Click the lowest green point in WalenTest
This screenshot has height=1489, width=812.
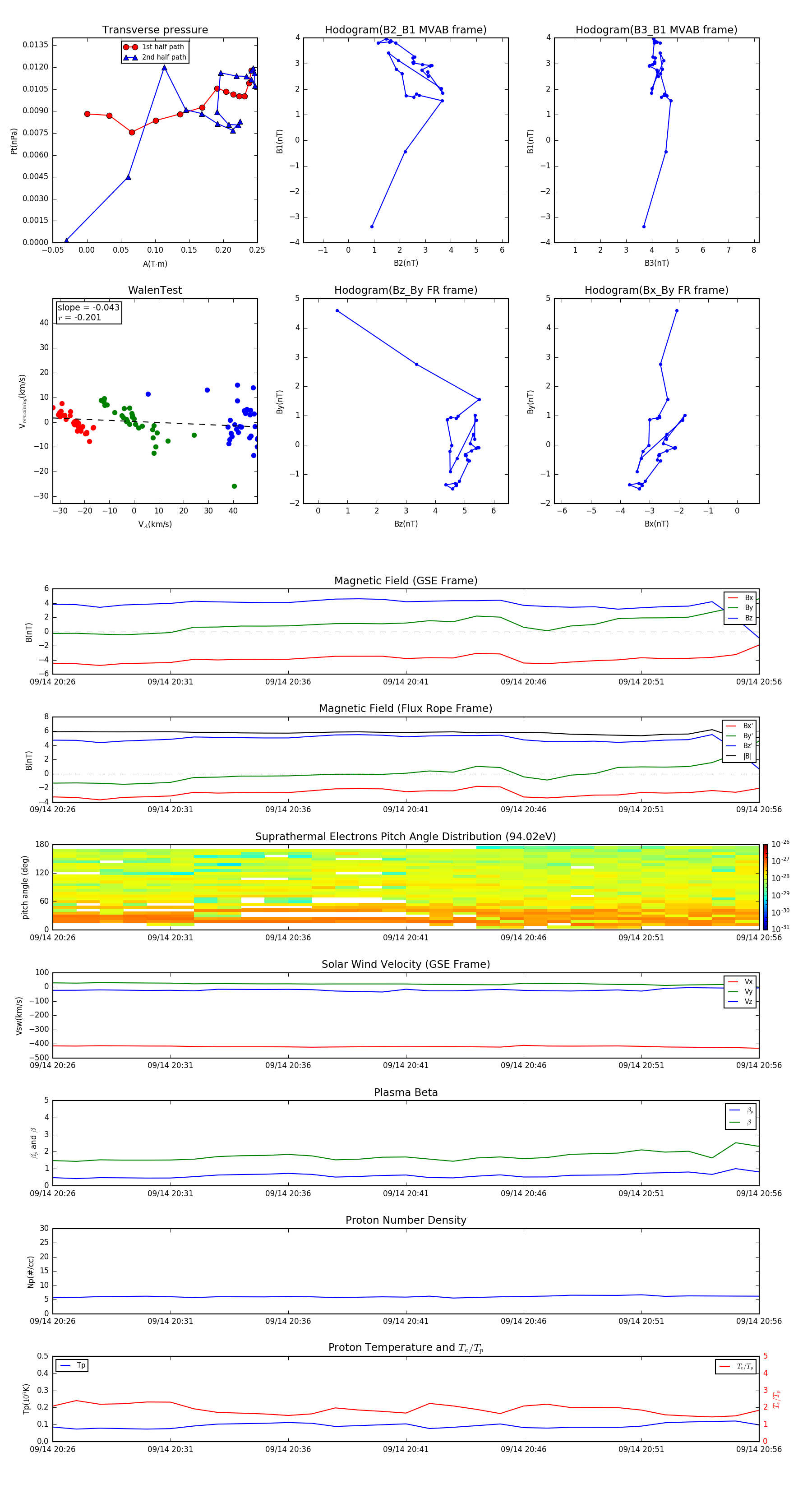tap(234, 486)
